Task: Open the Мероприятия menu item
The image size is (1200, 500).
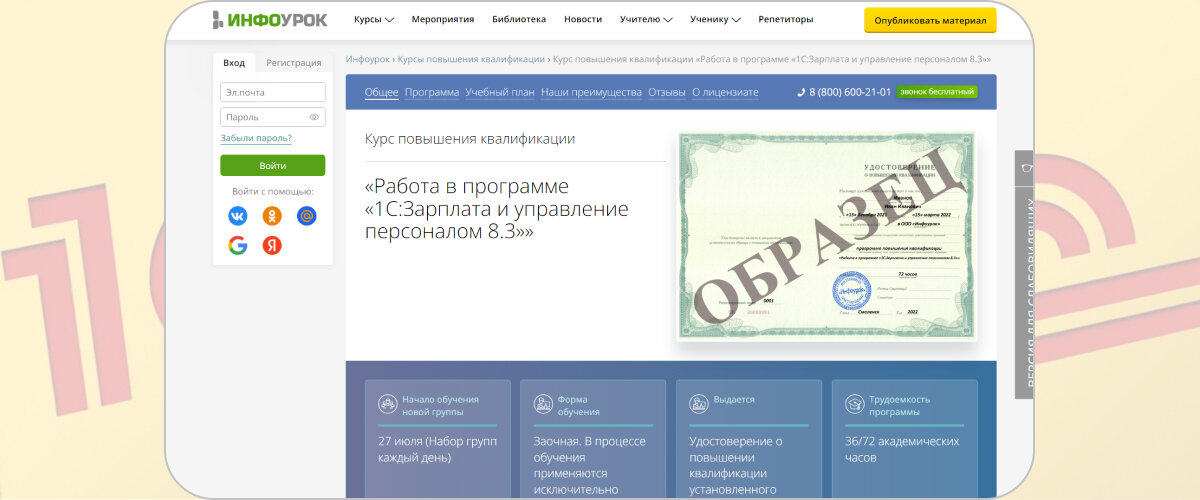Action: click(x=443, y=19)
